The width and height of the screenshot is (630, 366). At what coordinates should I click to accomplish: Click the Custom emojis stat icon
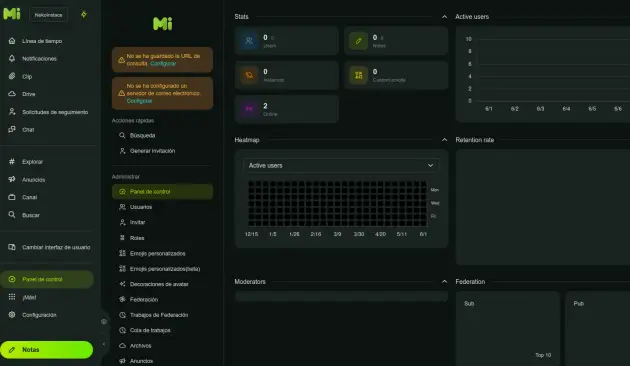point(358,75)
